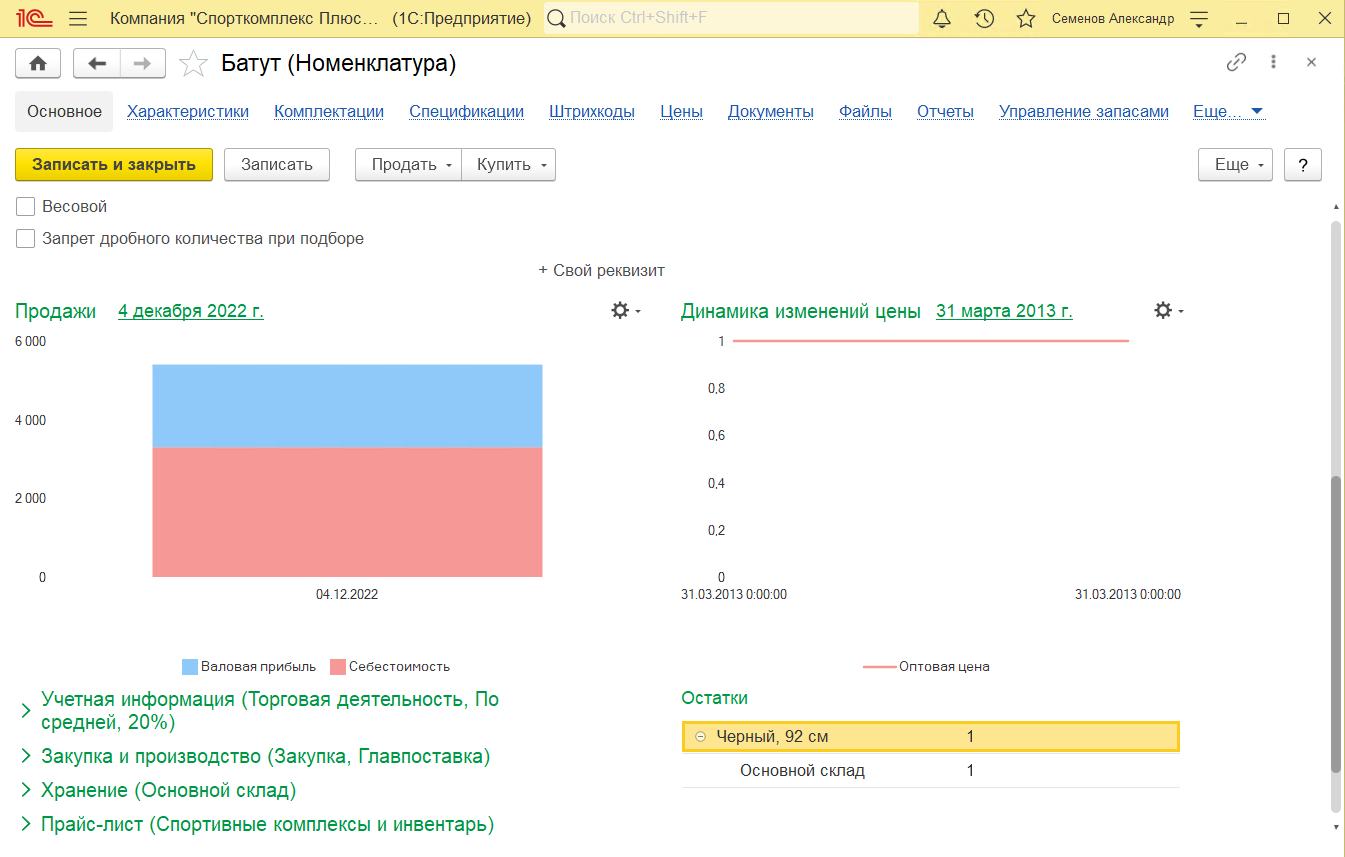The width and height of the screenshot is (1345, 857).
Task: Add a custom field via Свой реквизит
Action: (x=601, y=271)
